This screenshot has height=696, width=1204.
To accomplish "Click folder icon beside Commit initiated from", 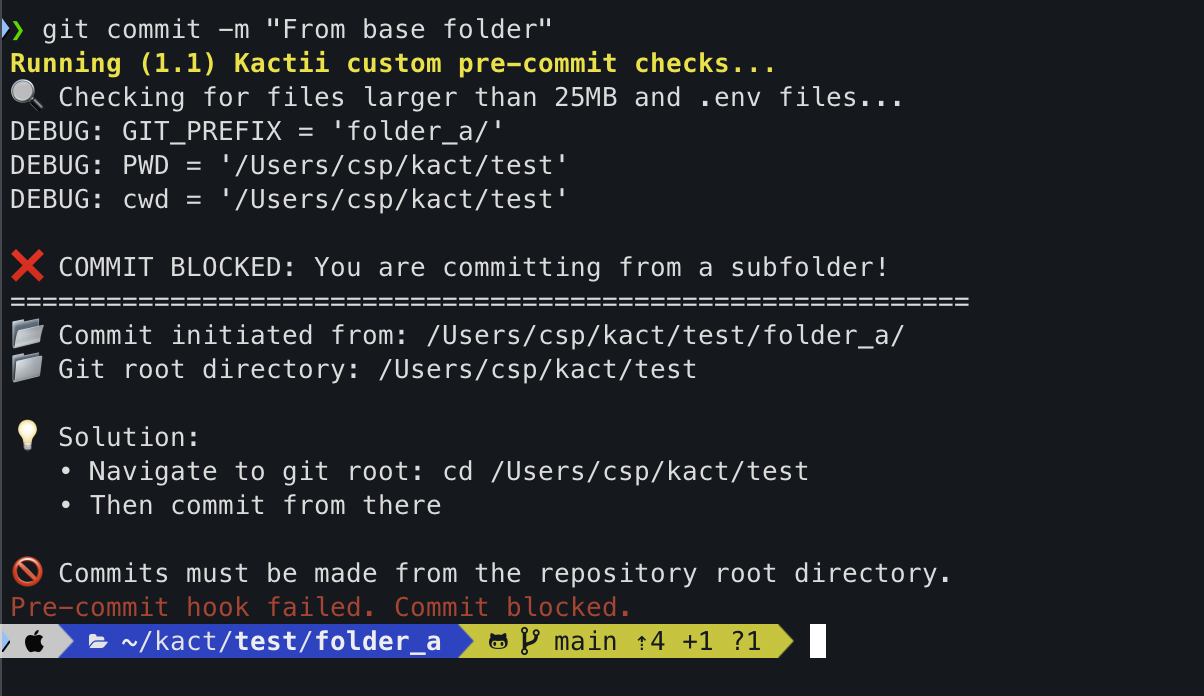I will tap(27, 334).
